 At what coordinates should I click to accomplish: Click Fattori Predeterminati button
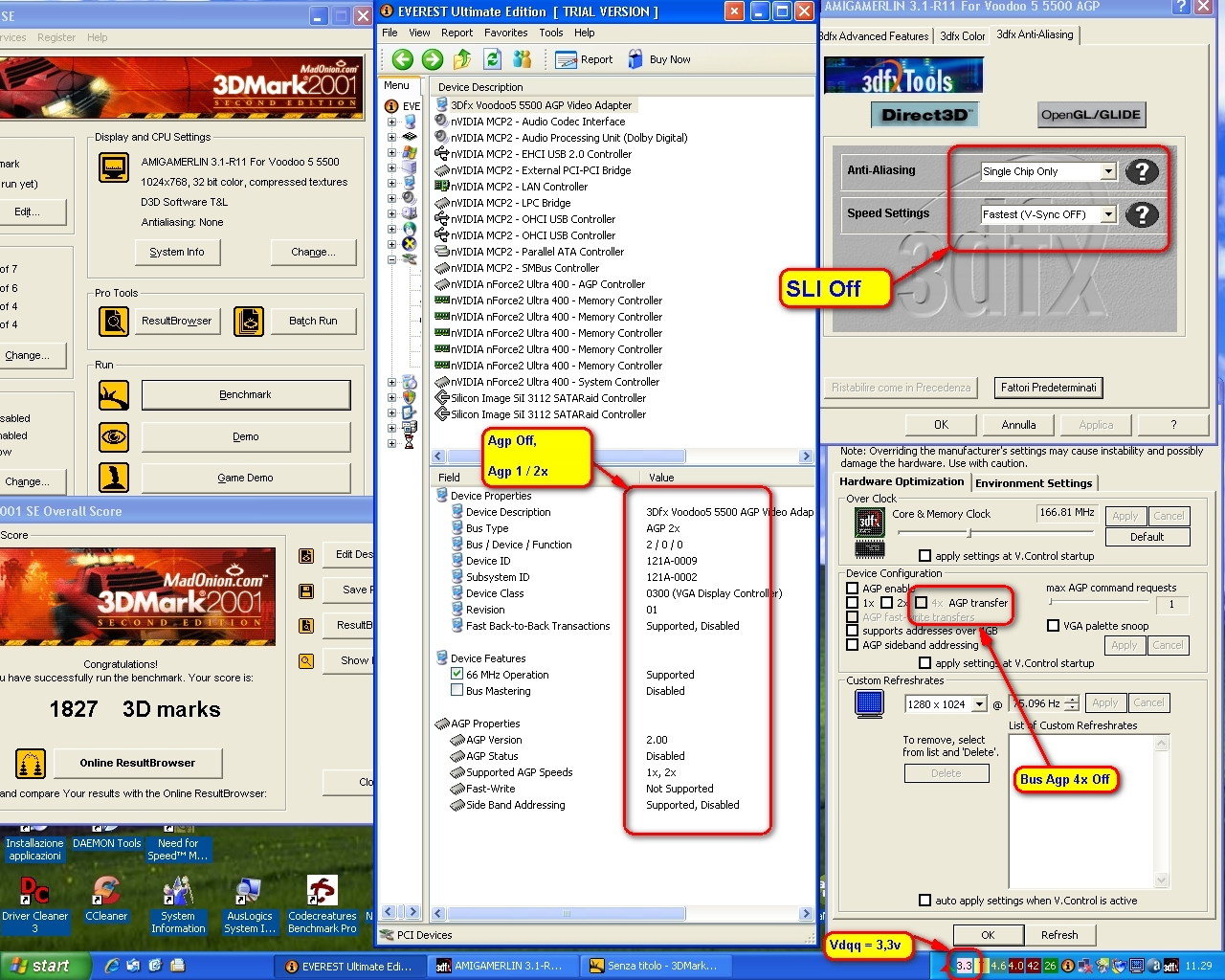[1049, 388]
